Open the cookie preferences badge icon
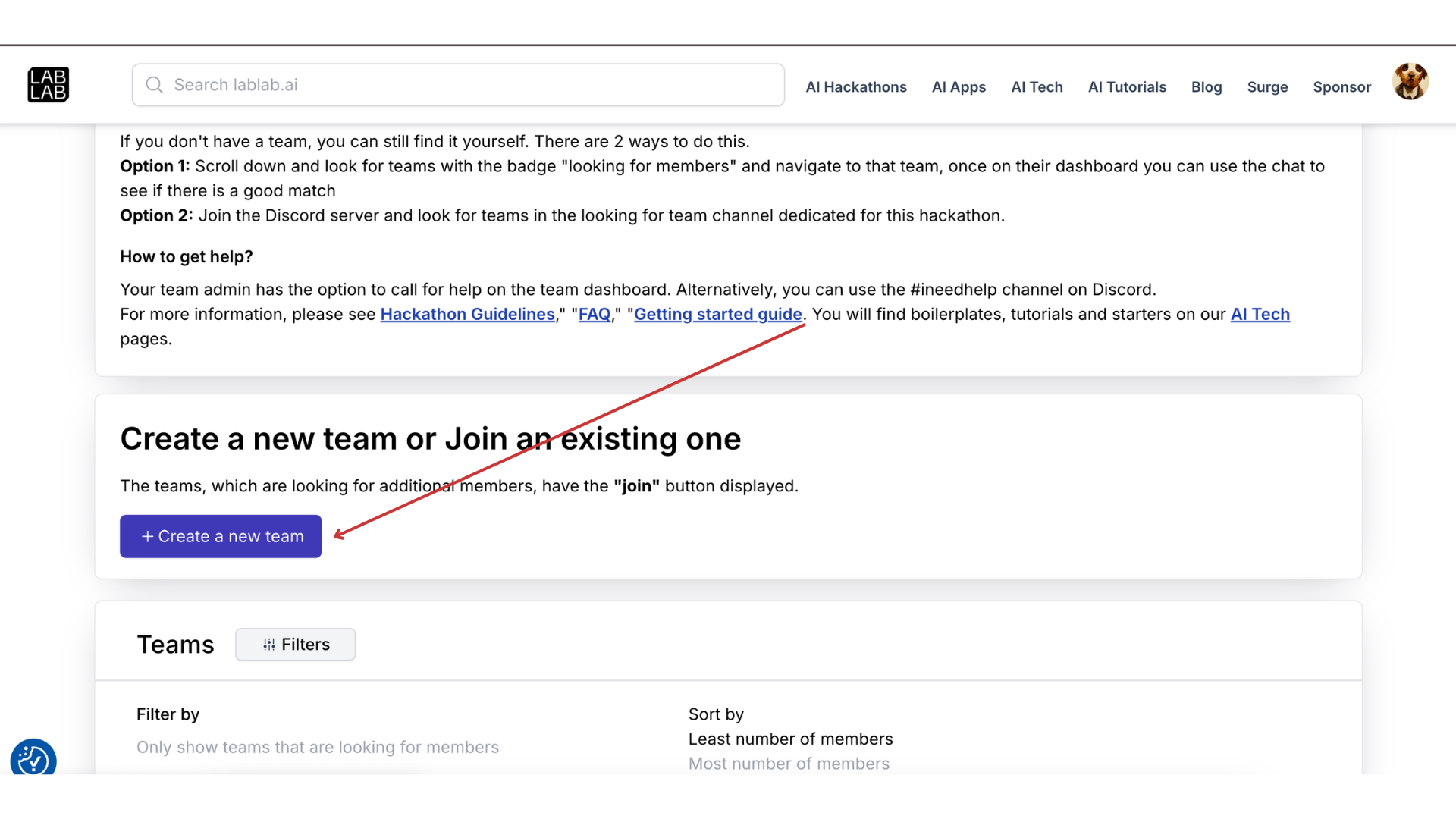 tap(33, 758)
